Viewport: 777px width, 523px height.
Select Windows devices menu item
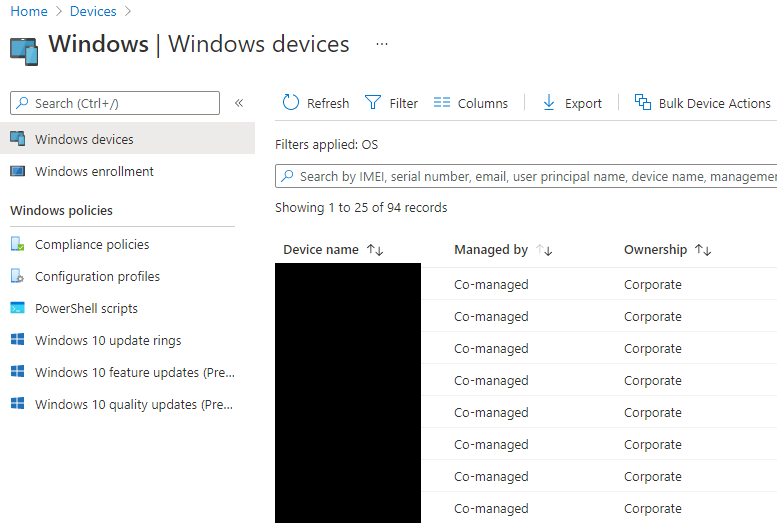click(x=127, y=139)
